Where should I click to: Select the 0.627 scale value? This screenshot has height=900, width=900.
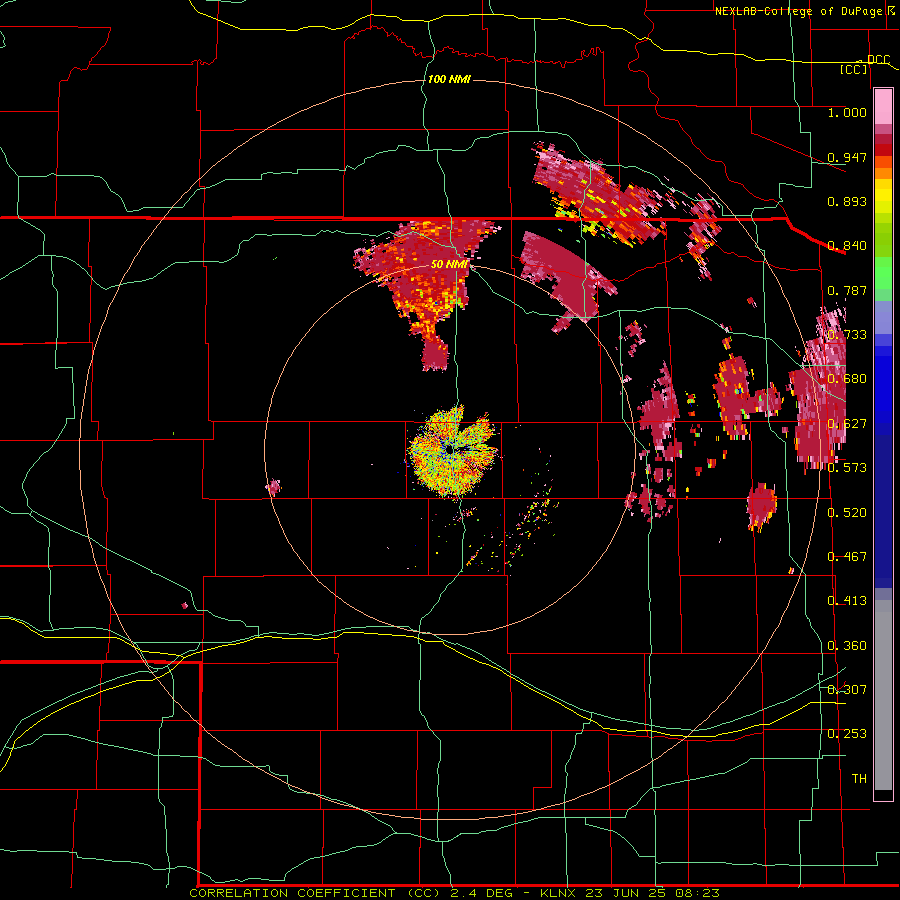pyautogui.click(x=847, y=424)
